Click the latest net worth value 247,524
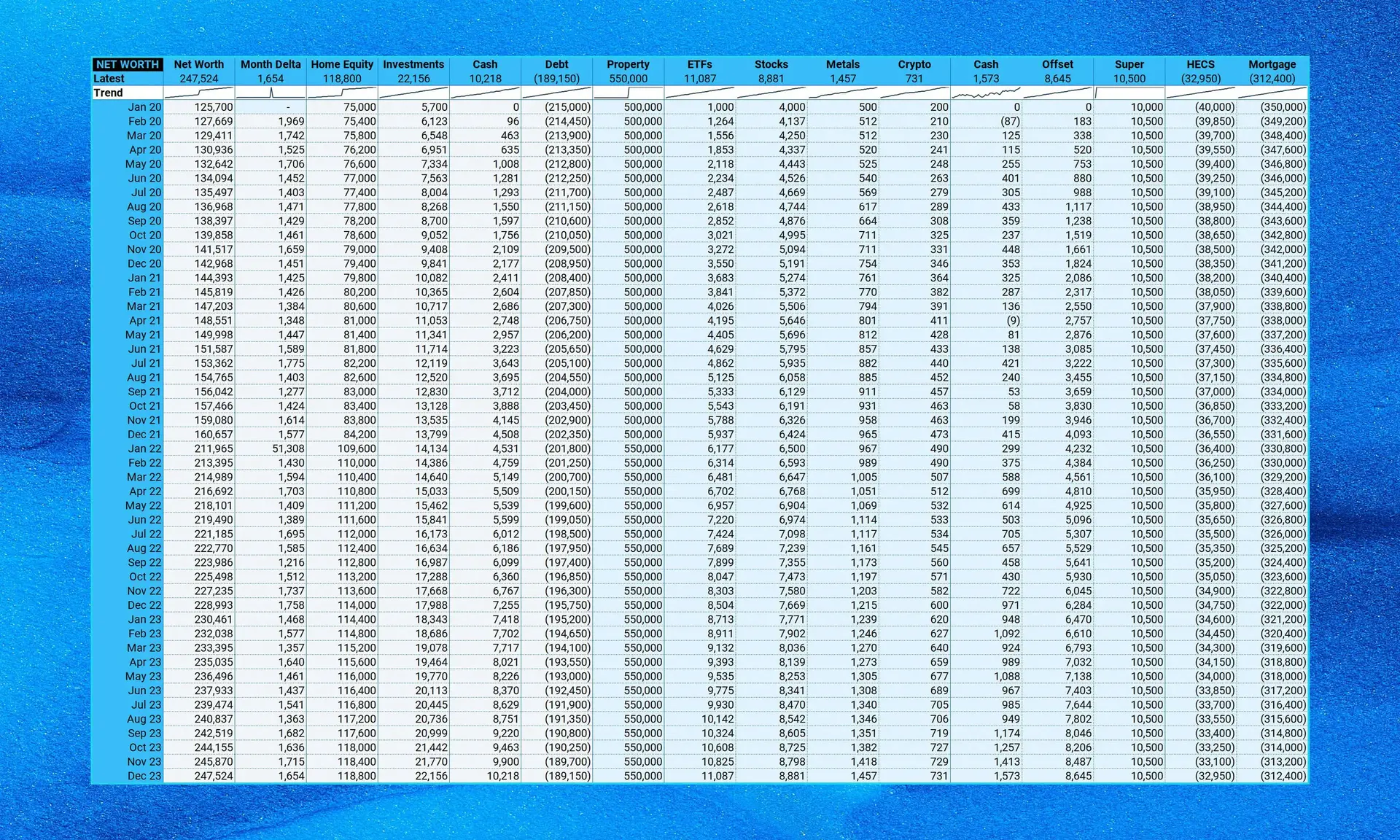This screenshot has width=1400, height=840. 200,78
